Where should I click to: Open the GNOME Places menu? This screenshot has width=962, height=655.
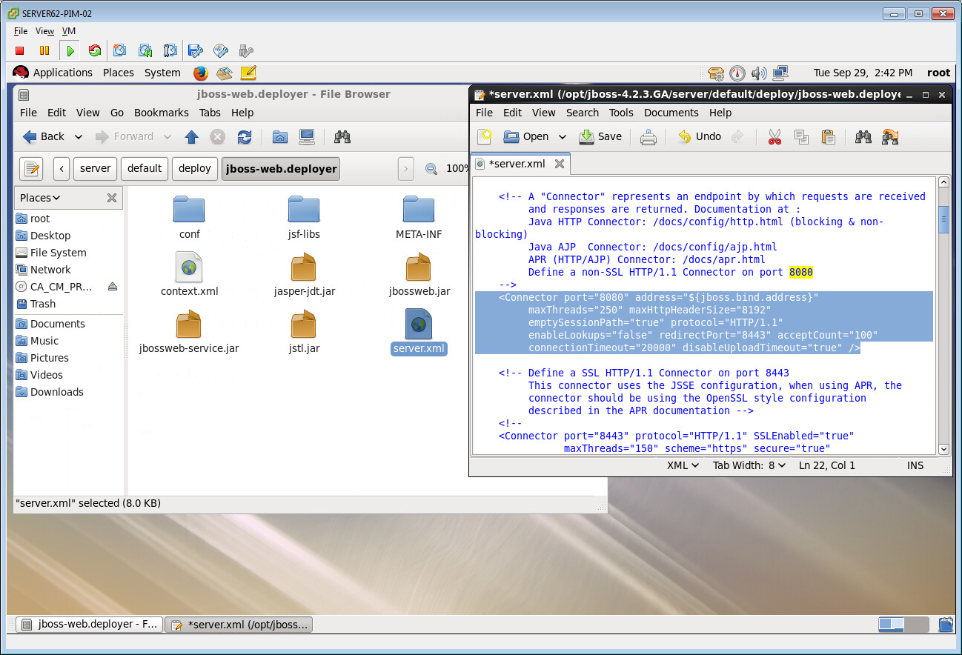[118, 73]
